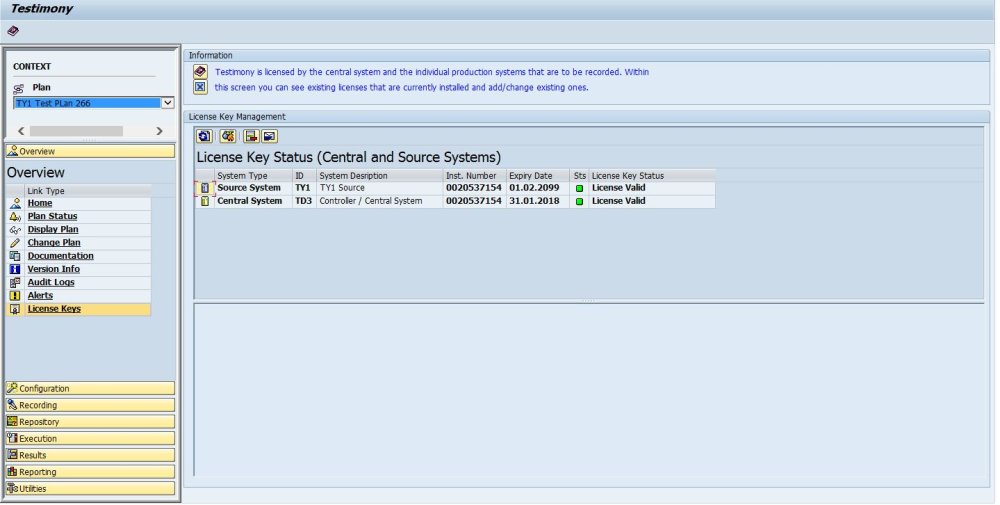Viewport: 1000px width, 505px height.
Task: Open the Home link
Action: (x=40, y=203)
